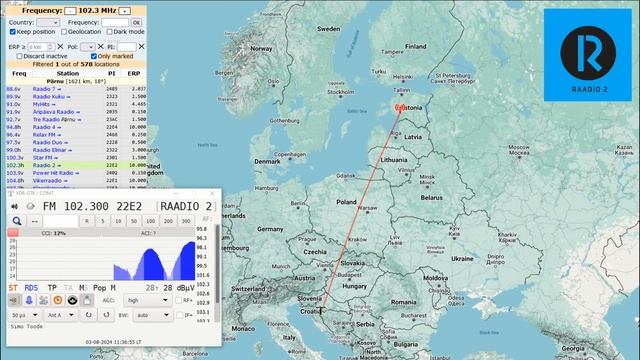Open the Star FM station link
640x360 pixels.
[45, 158]
